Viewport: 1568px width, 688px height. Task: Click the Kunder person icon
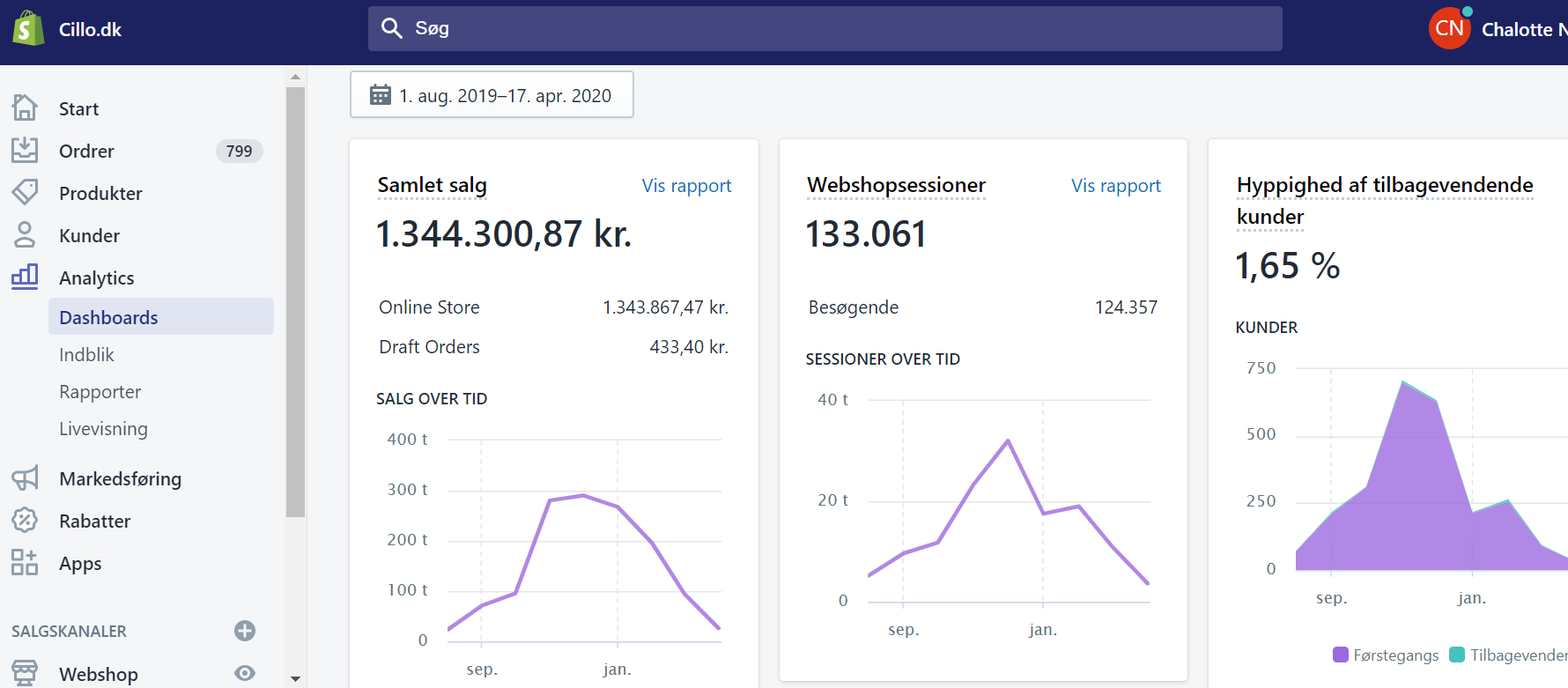click(25, 234)
